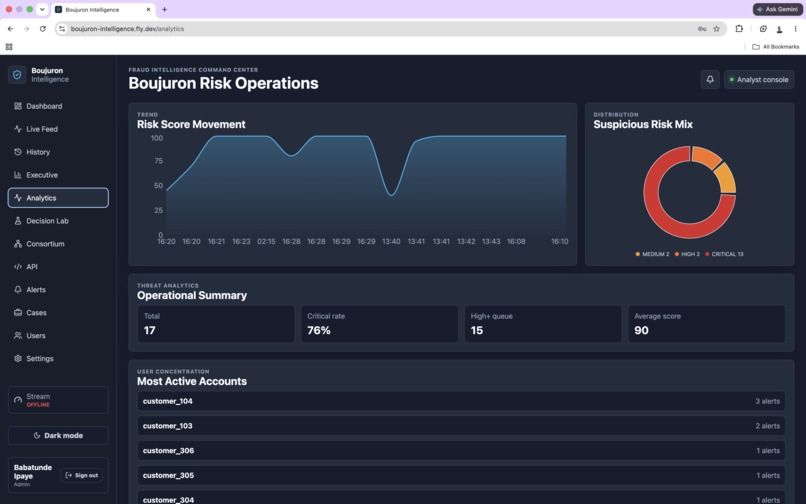Click the Critical rate 76% card

[x=379, y=324]
